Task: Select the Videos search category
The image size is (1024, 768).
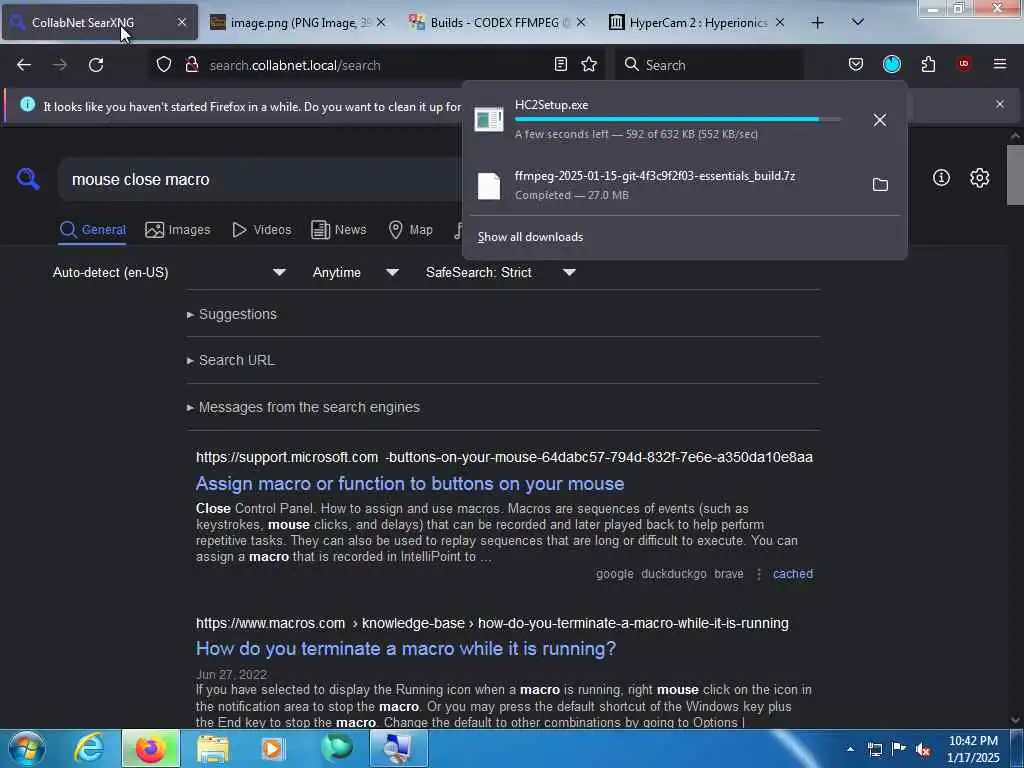Action: (262, 230)
